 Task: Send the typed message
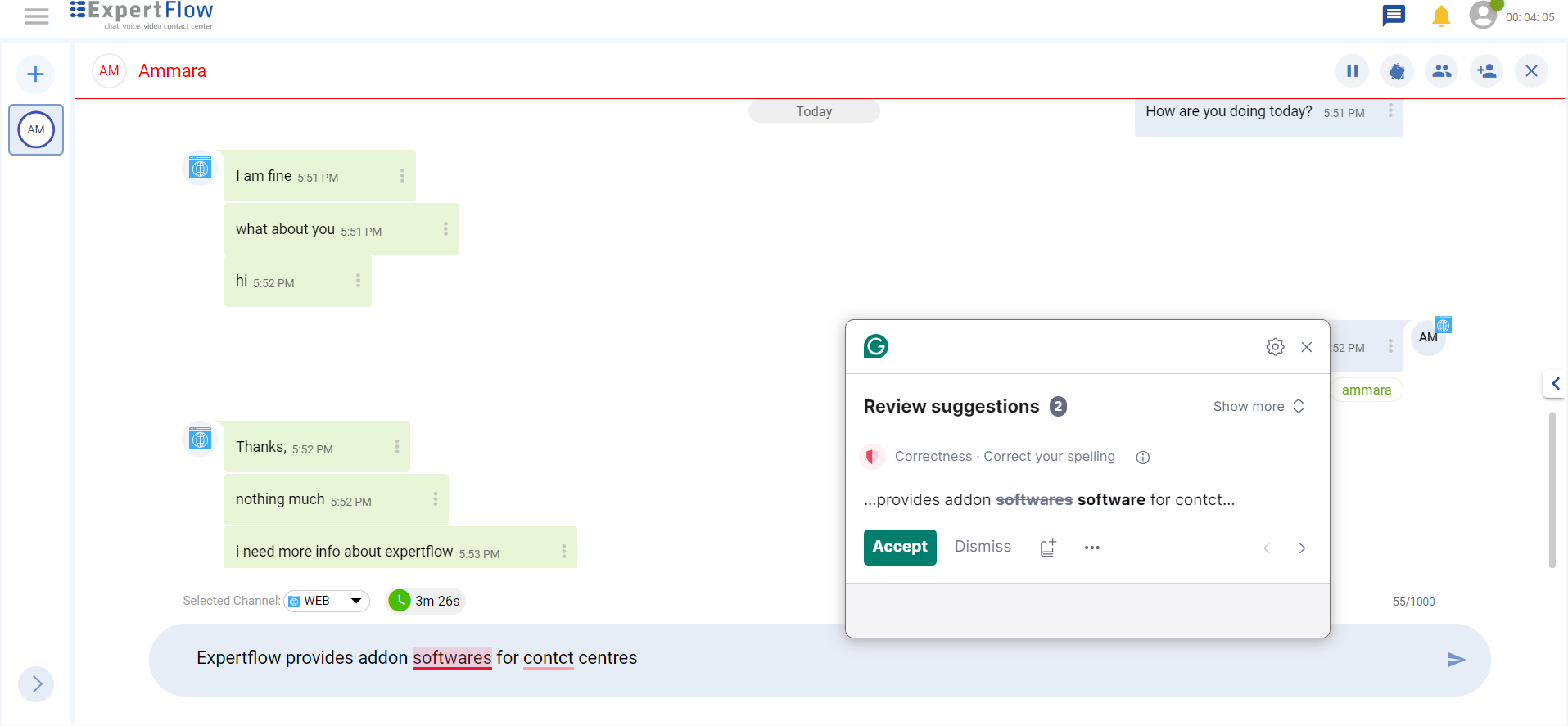[1456, 660]
